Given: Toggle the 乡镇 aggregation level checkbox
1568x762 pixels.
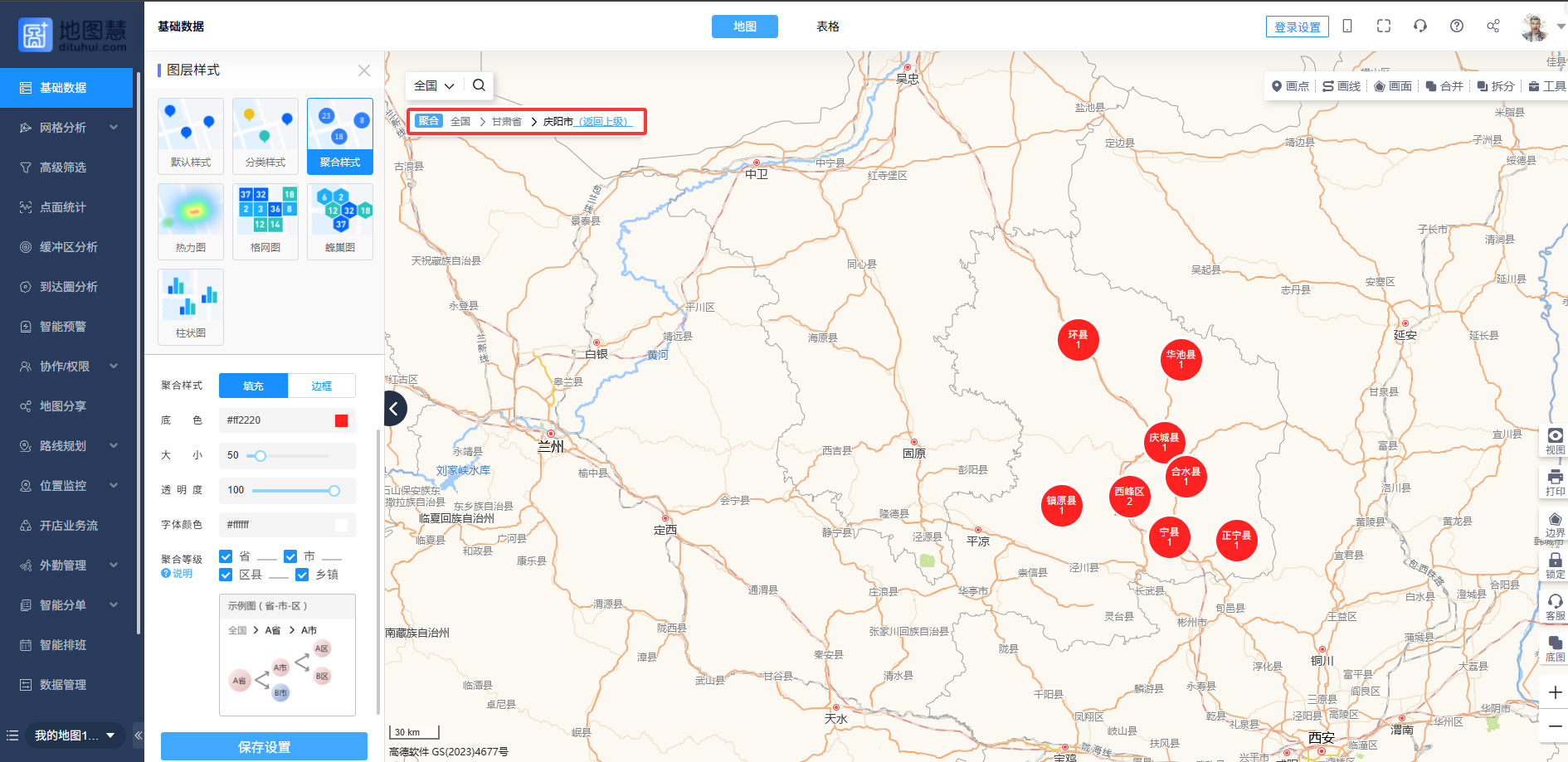Looking at the screenshot, I should 302,575.
